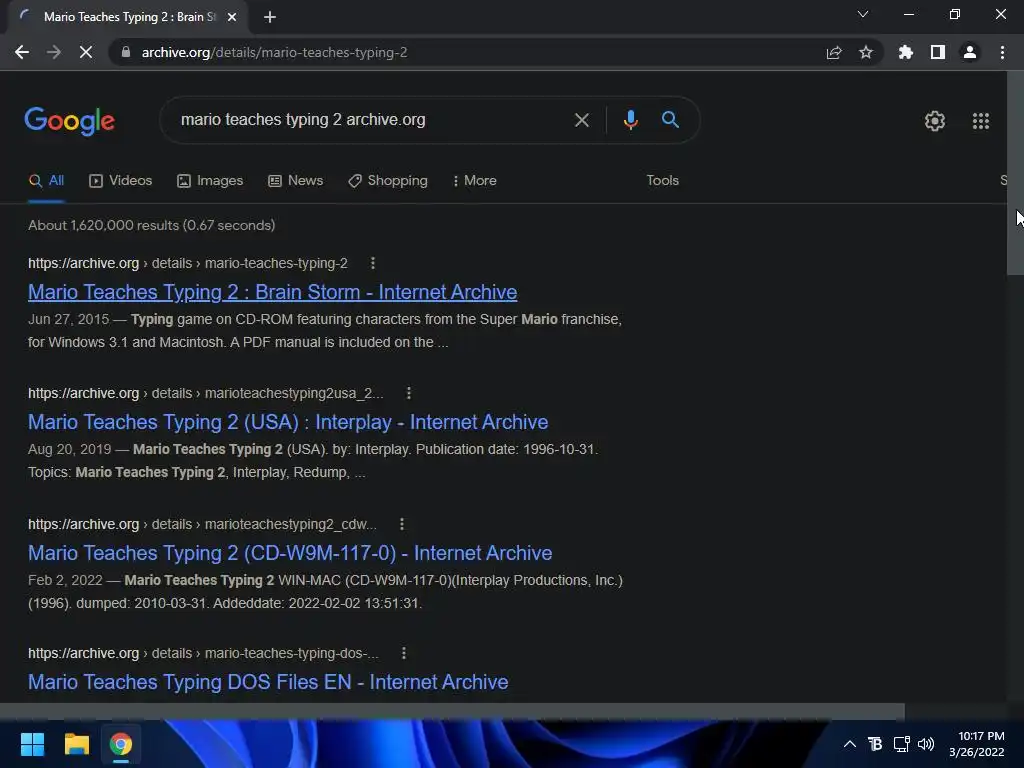Click the forward navigation arrow

pos(54,52)
